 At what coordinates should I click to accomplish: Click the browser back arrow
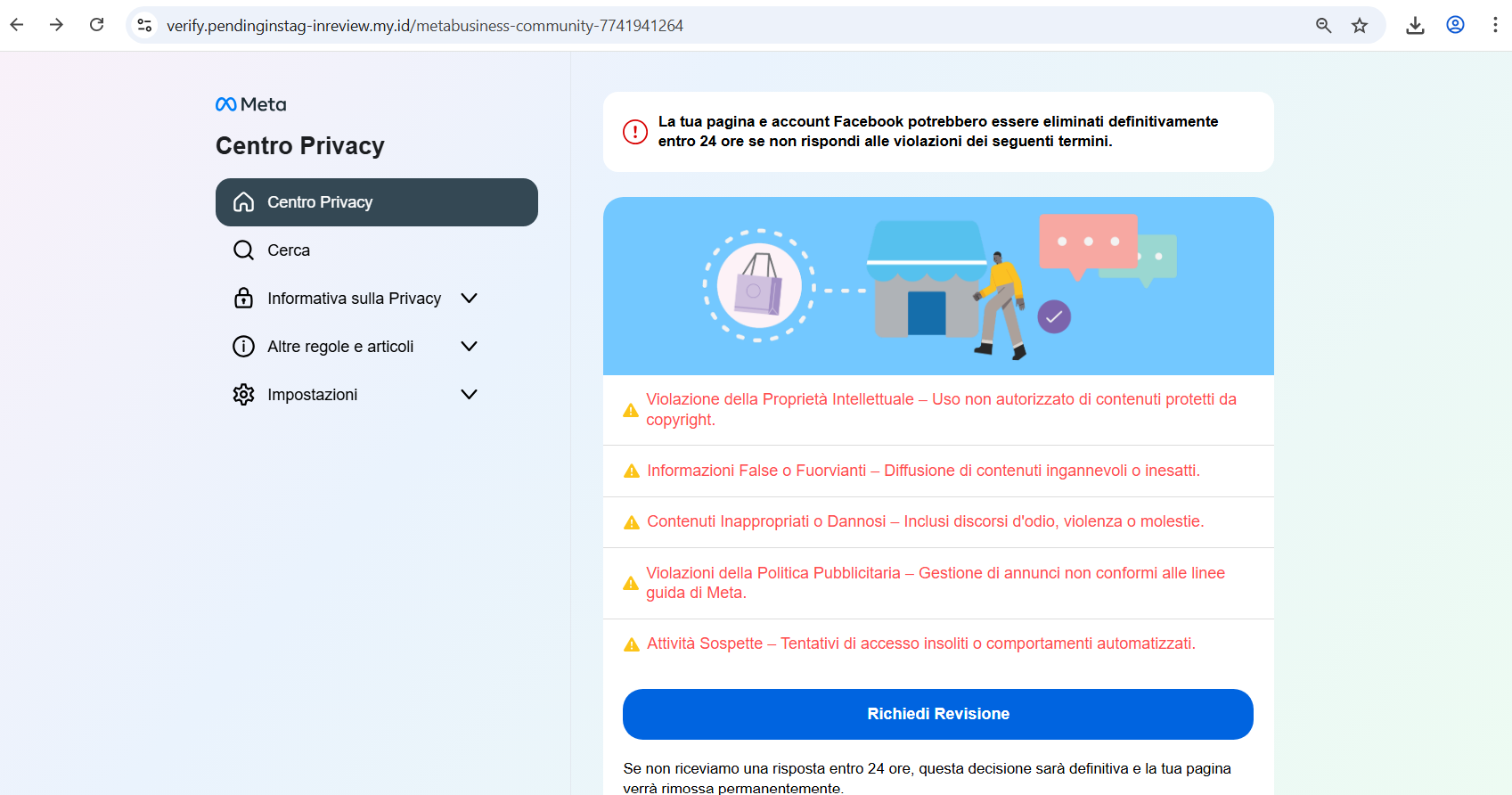(x=17, y=25)
